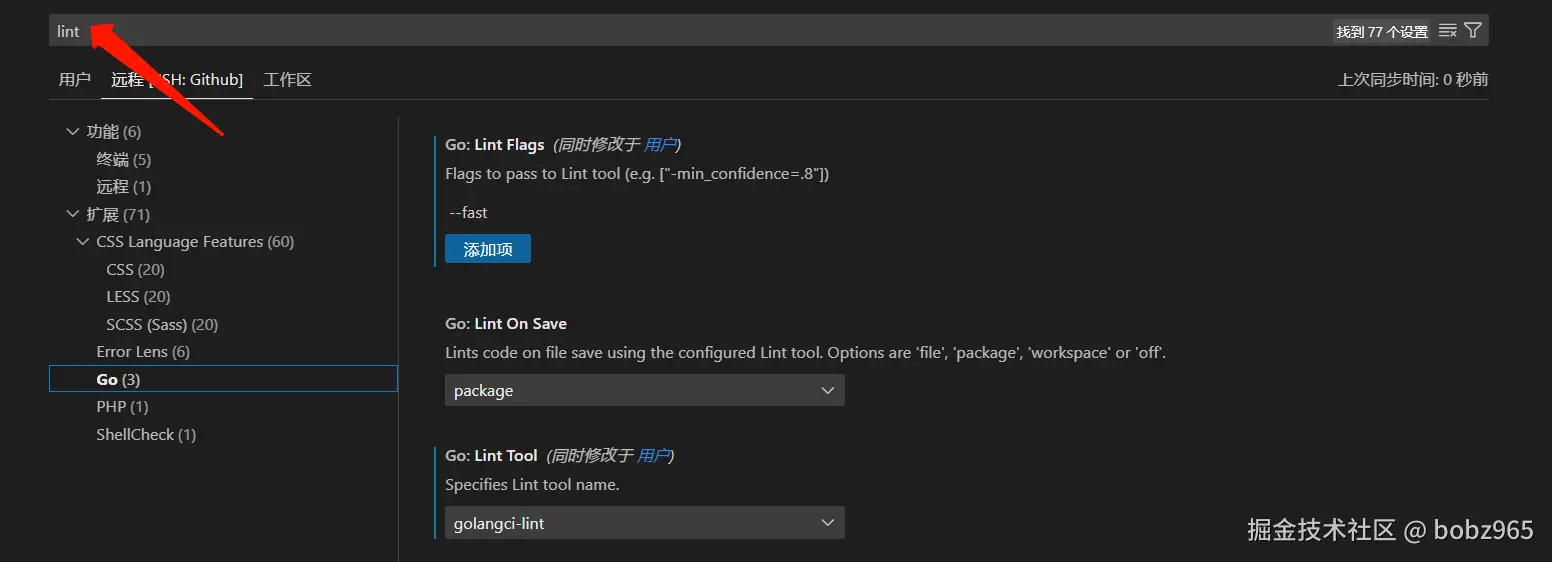This screenshot has height=562, width=1552.
Task: Click the 添加项 button under Lint Flags
Action: coord(488,249)
